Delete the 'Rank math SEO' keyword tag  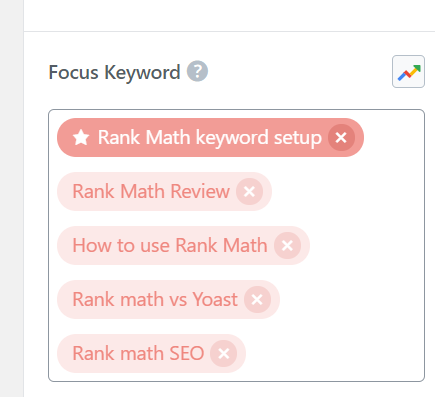[223, 354]
